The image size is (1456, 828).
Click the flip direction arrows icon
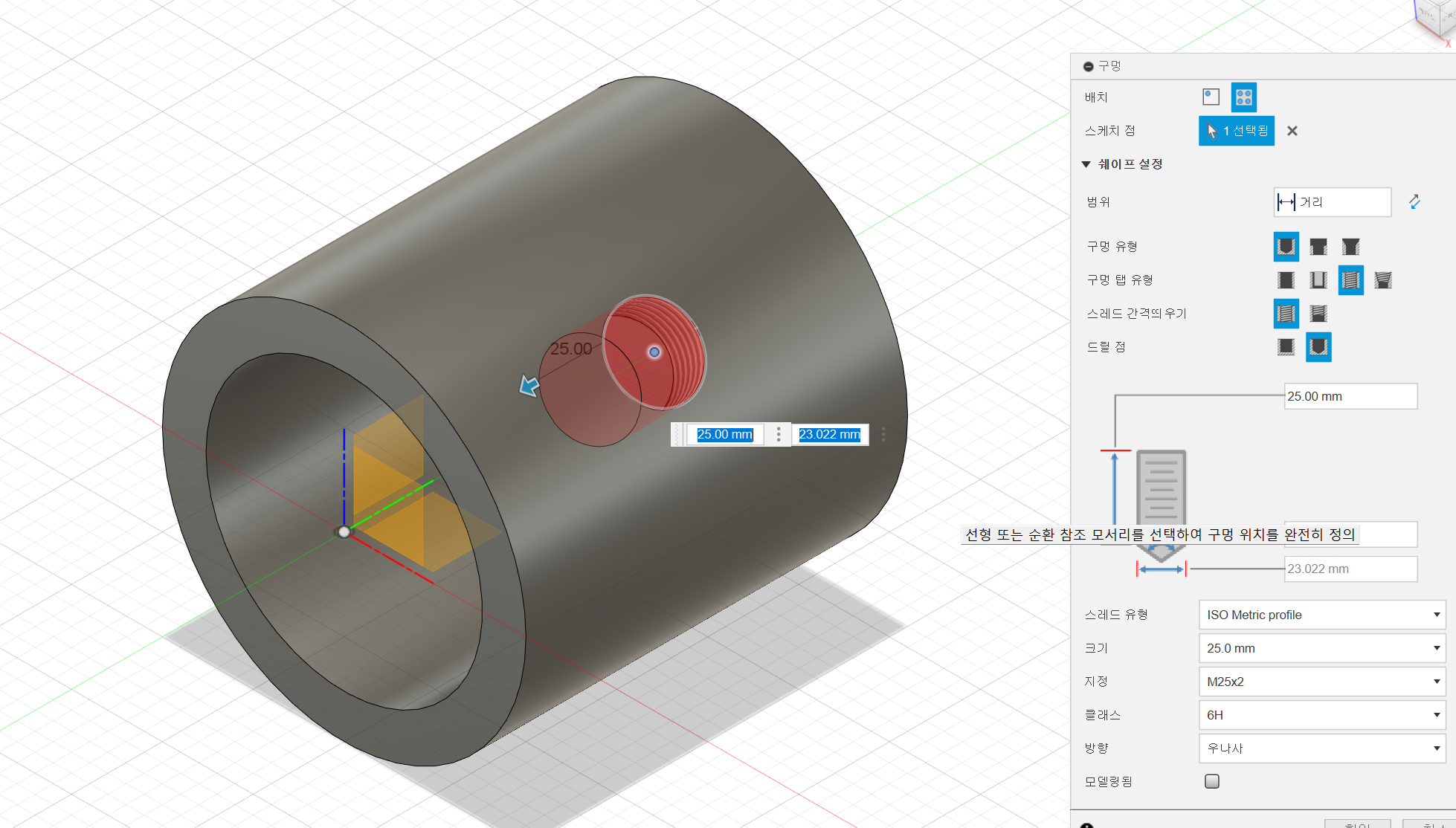pyautogui.click(x=1414, y=202)
